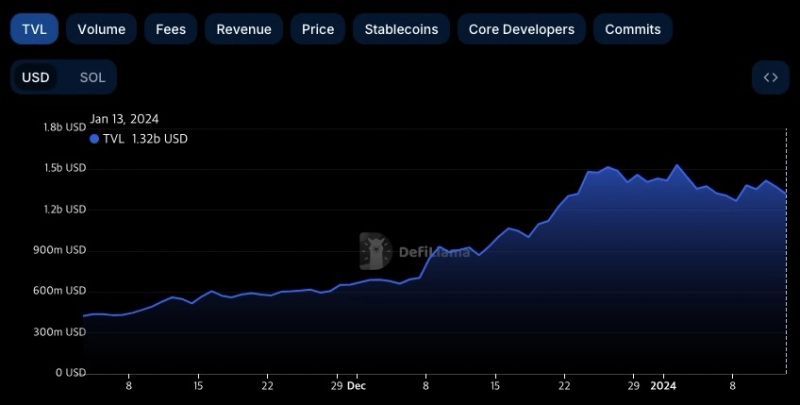Image resolution: width=800 pixels, height=405 pixels.
Task: Click the TVL 1.32b USD legend text
Action: [145, 139]
